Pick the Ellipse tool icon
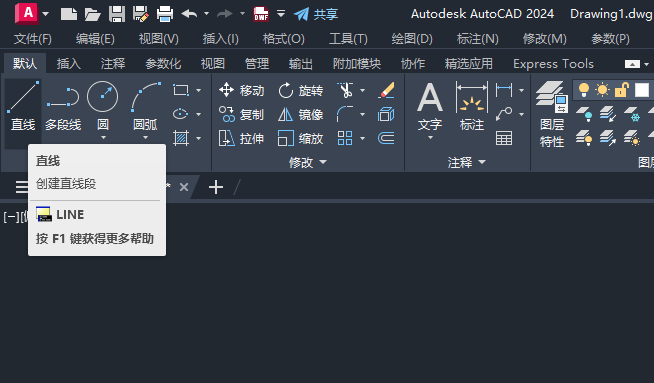The image size is (654, 383). point(181,114)
